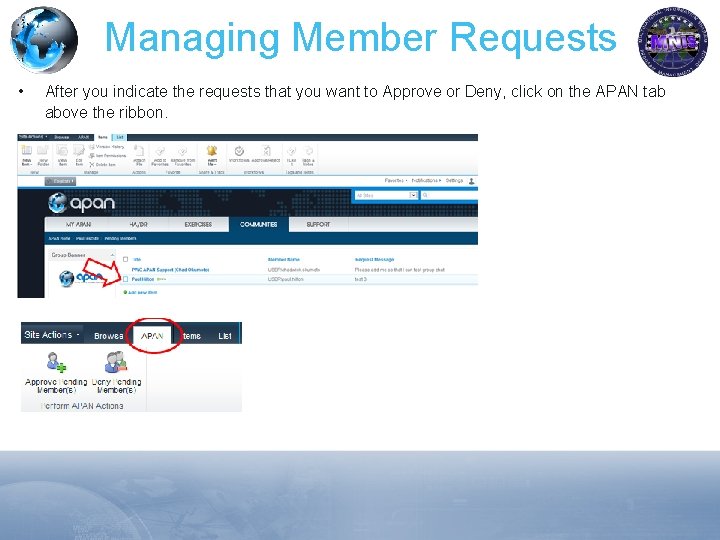
Task: Click the Pending Members breadcrumb link
Action: pos(120,238)
